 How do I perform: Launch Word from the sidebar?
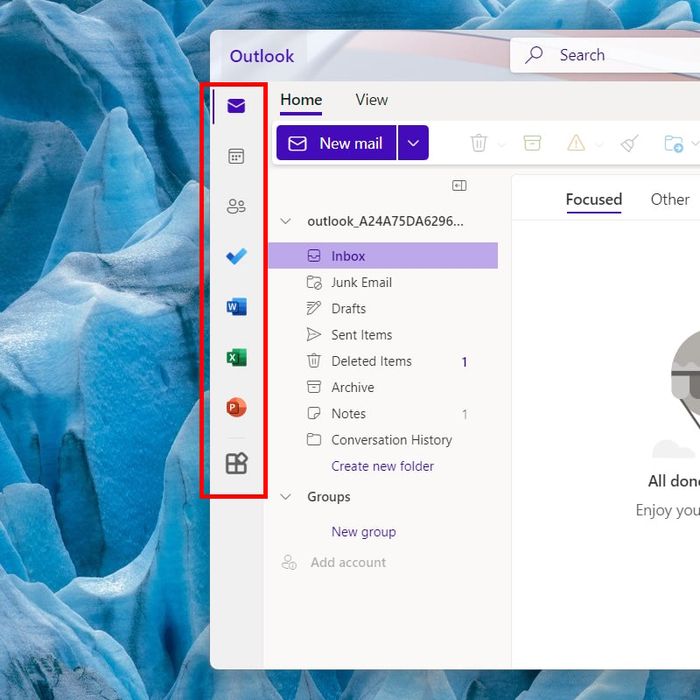tap(236, 307)
